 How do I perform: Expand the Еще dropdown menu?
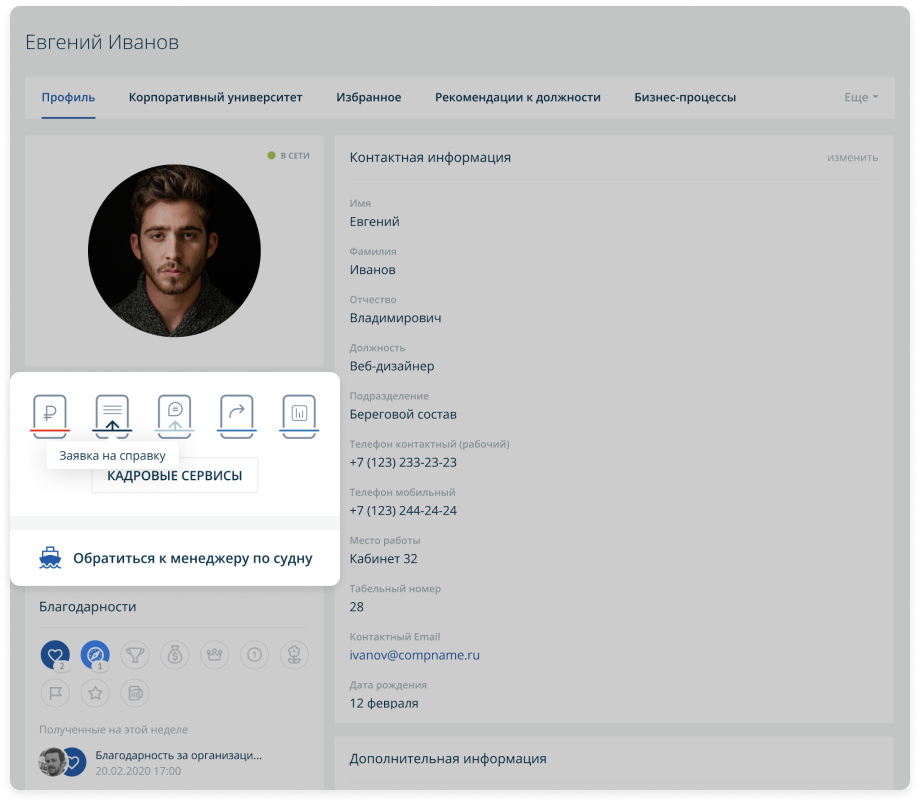point(861,97)
